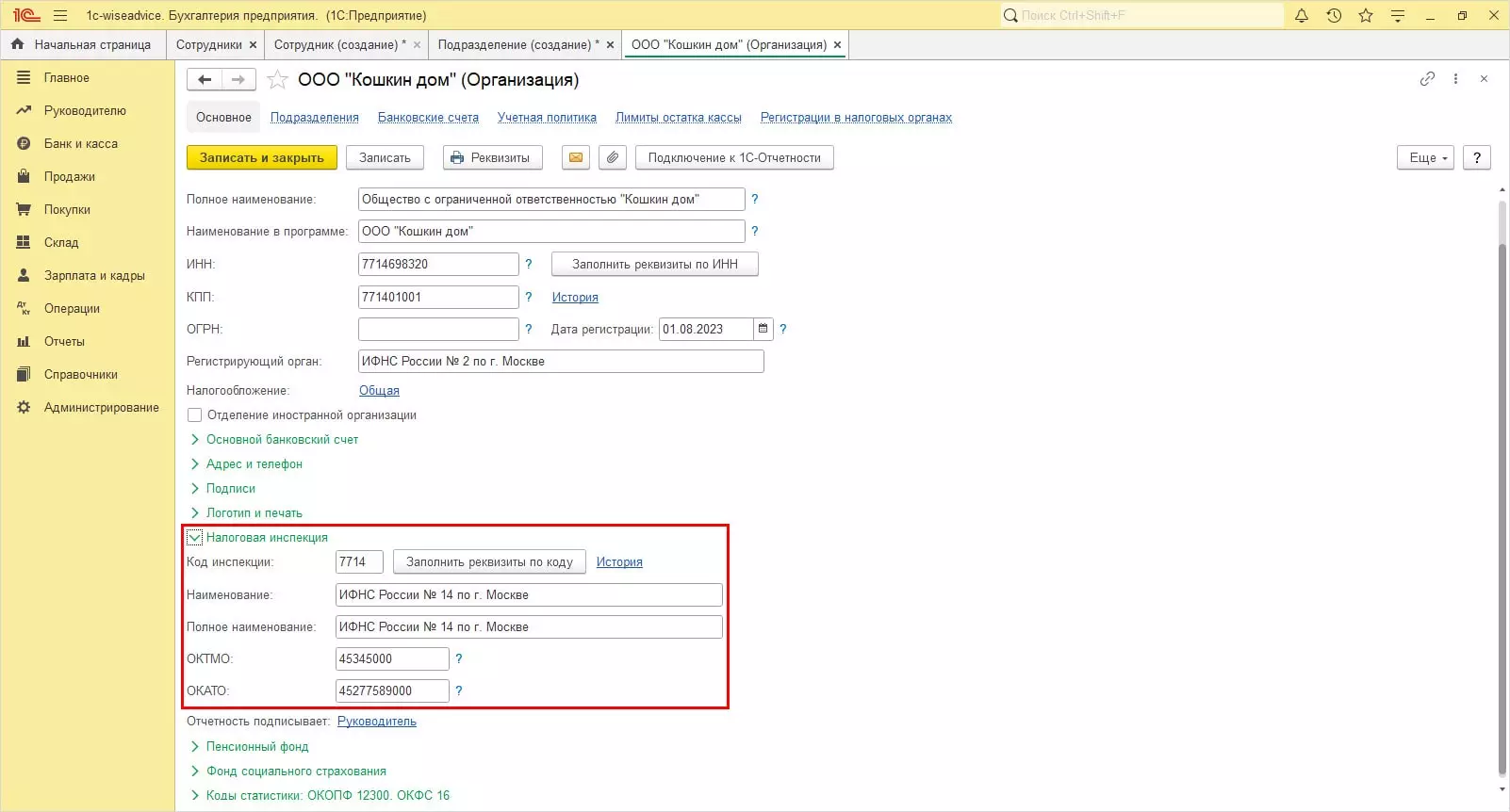Open the service settings lines icon
Screen dimensions: 1510x812
(x=1398, y=15)
